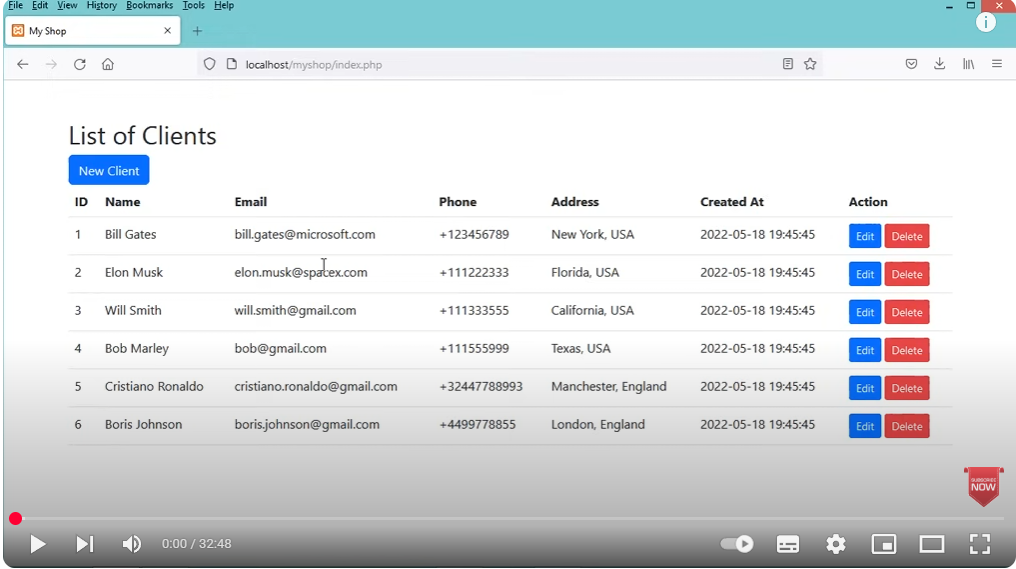Viewport: 1016px width, 569px height.
Task: Play the video
Action: point(37,544)
